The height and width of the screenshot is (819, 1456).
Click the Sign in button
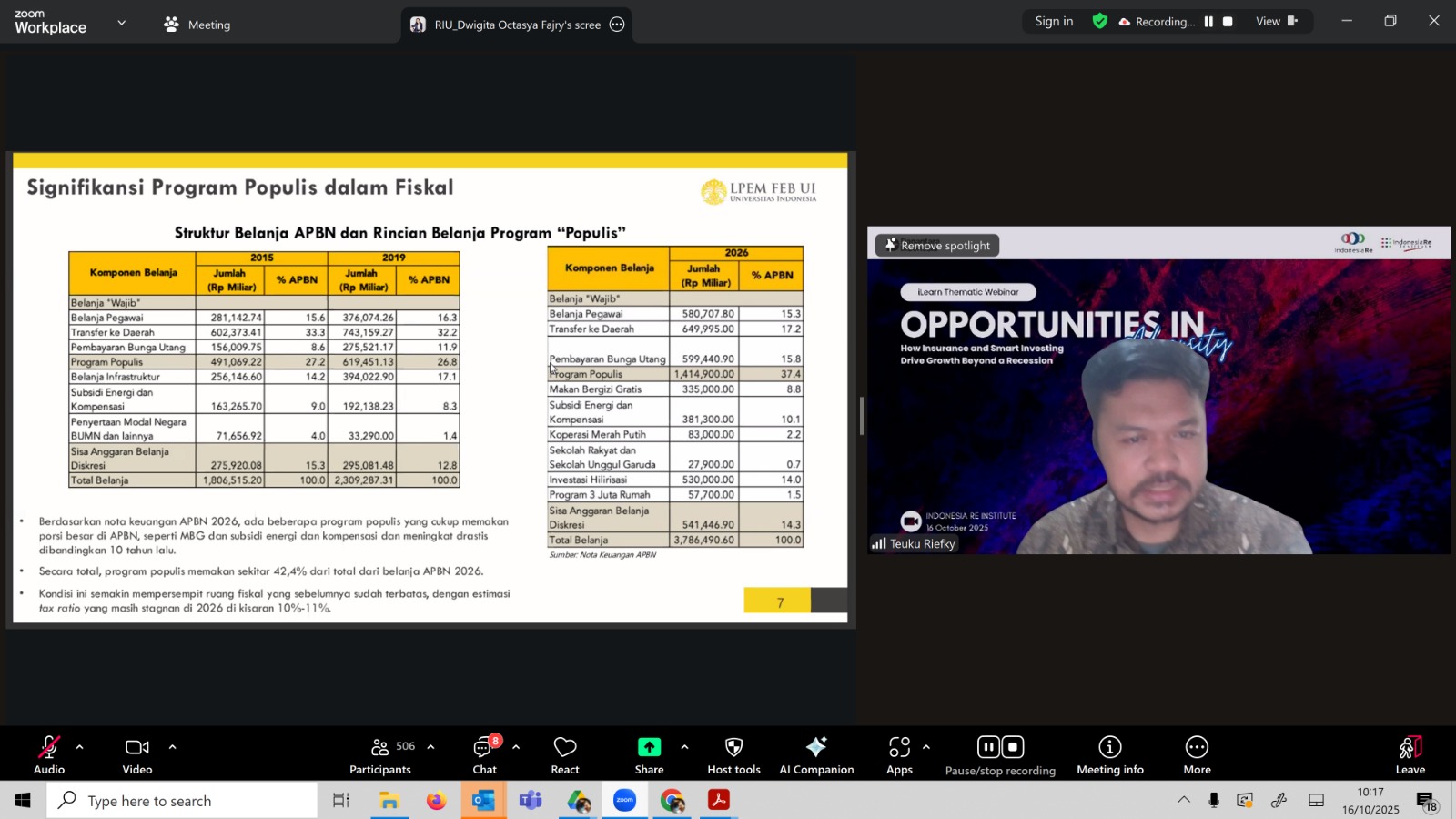1054,21
